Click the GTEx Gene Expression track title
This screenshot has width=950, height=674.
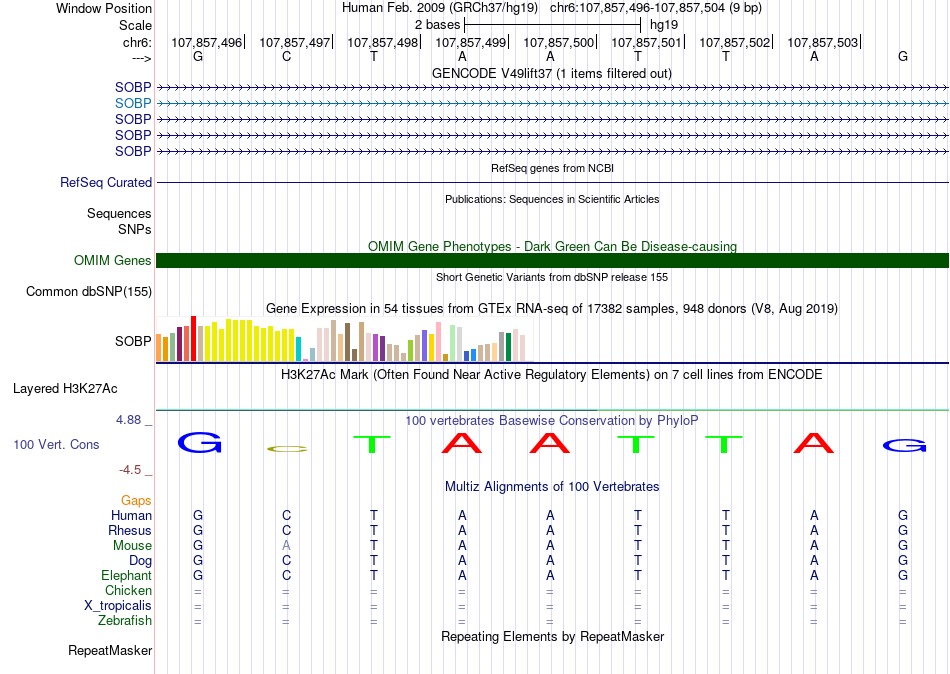tap(552, 309)
